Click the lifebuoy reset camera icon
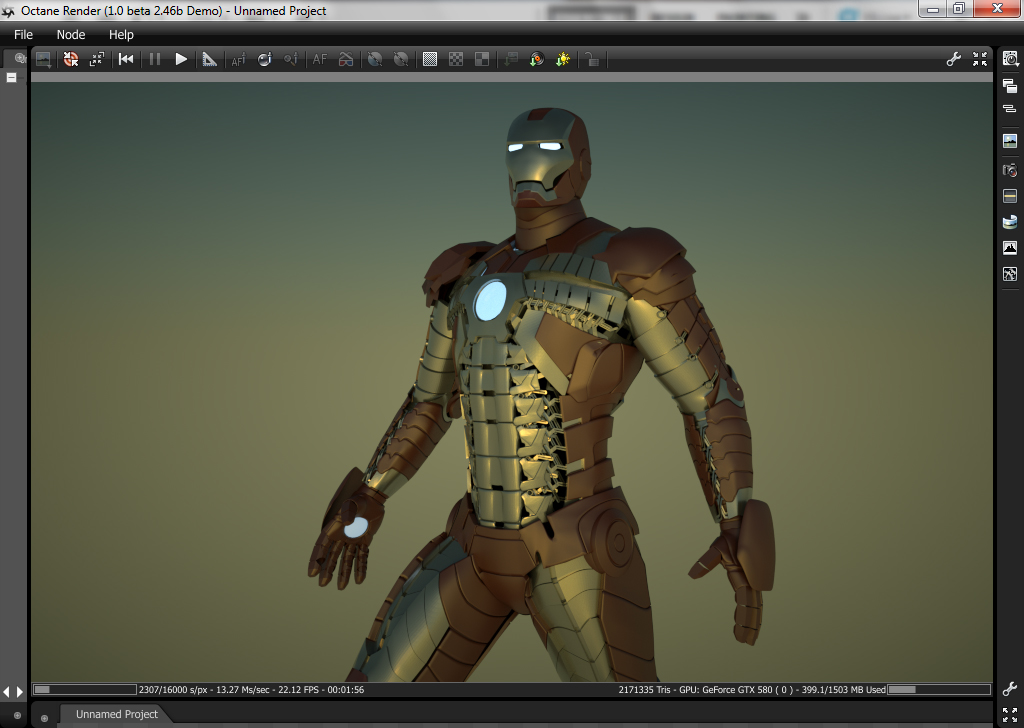 [x=71, y=59]
